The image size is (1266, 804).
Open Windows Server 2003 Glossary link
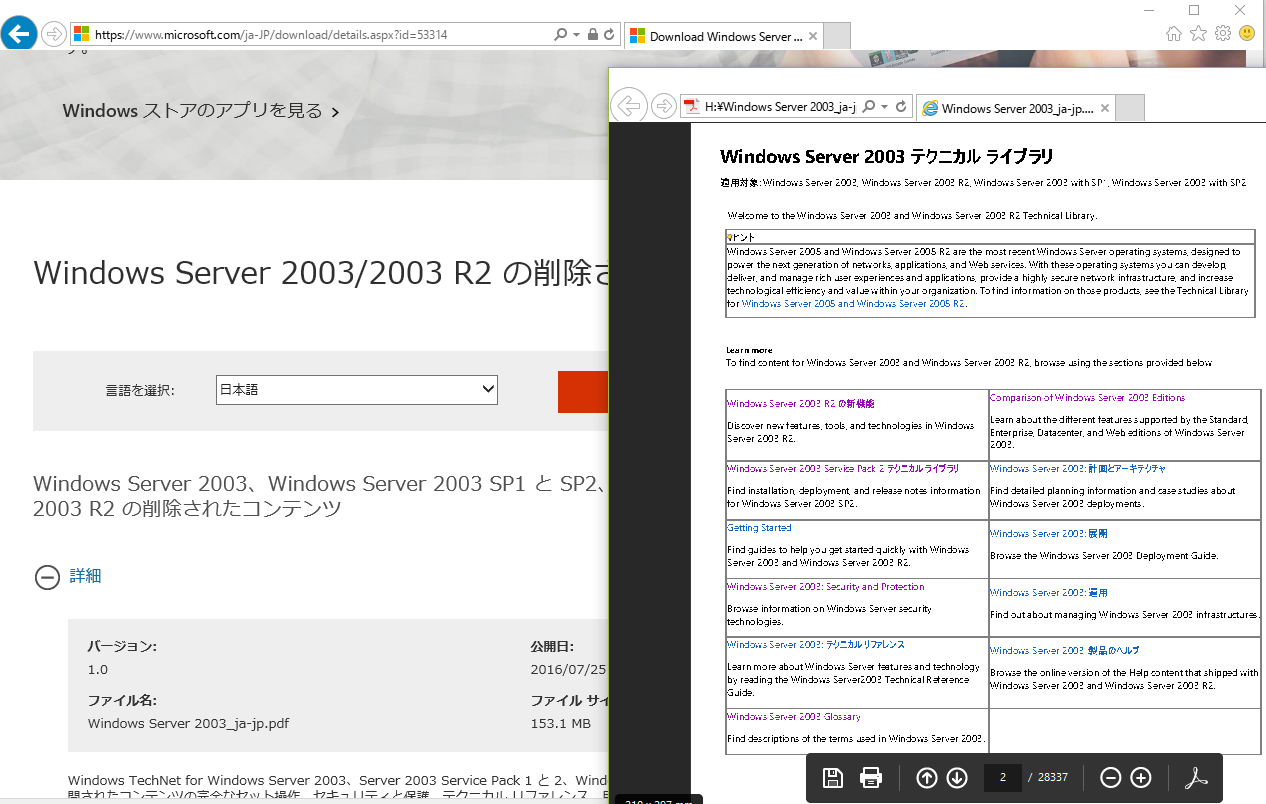point(794,717)
